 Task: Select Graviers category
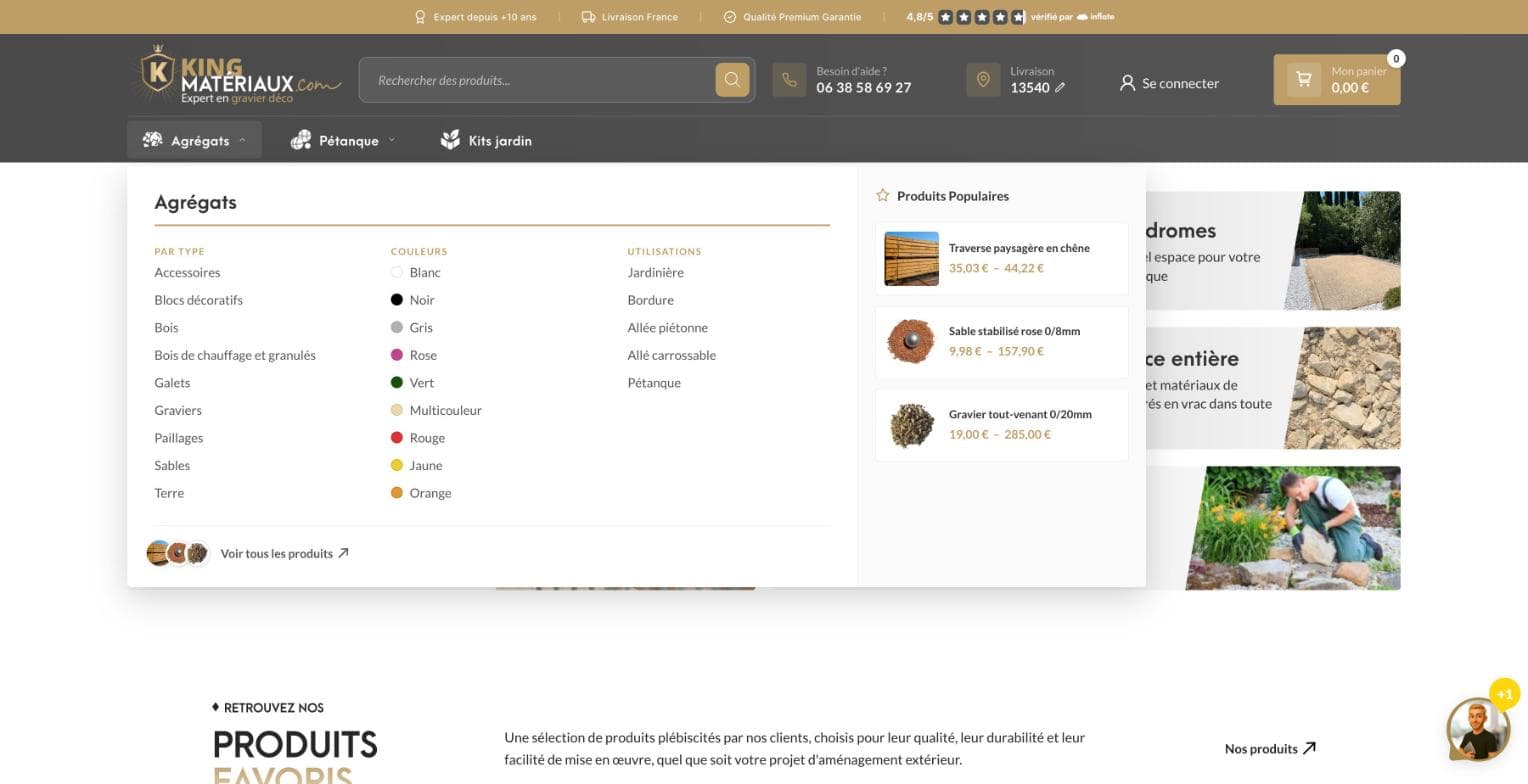click(178, 410)
